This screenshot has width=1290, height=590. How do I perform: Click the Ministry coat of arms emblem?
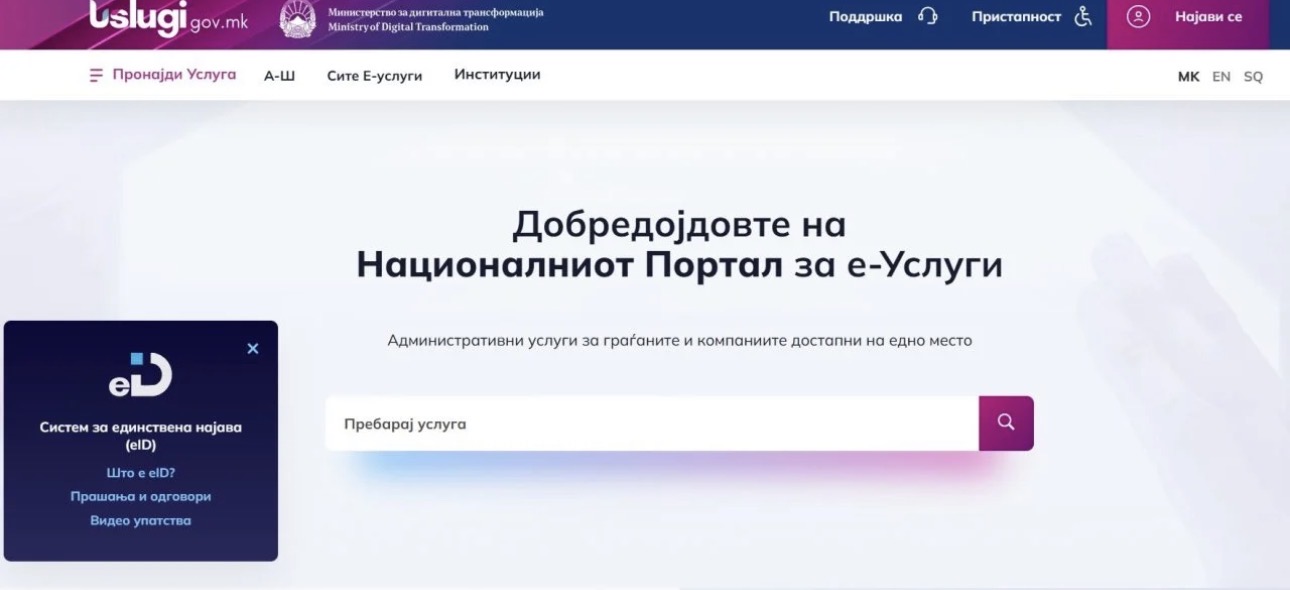297,18
